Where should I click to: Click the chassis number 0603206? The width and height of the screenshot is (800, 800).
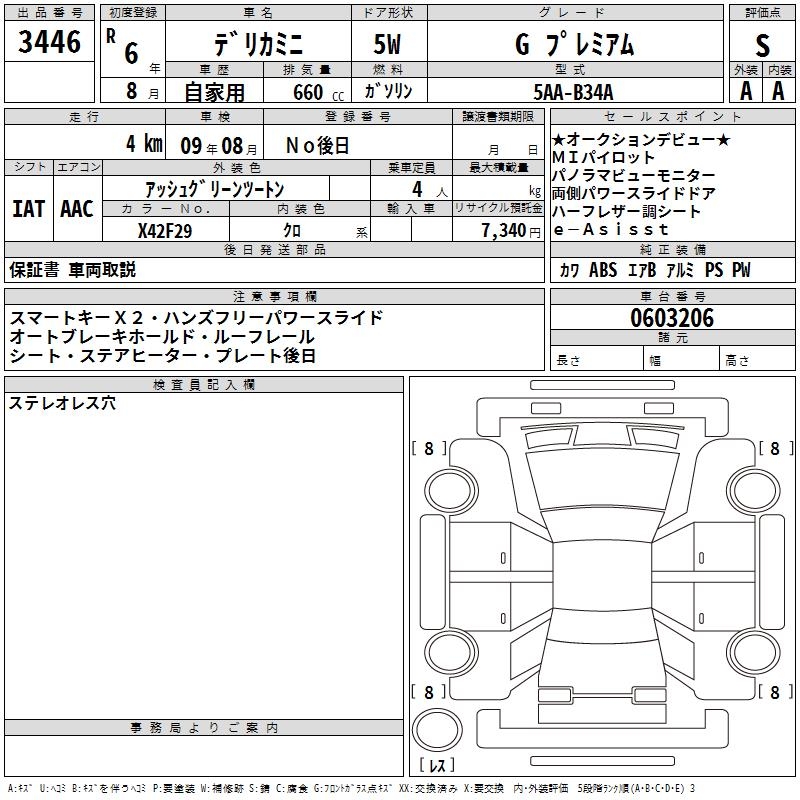point(672,318)
